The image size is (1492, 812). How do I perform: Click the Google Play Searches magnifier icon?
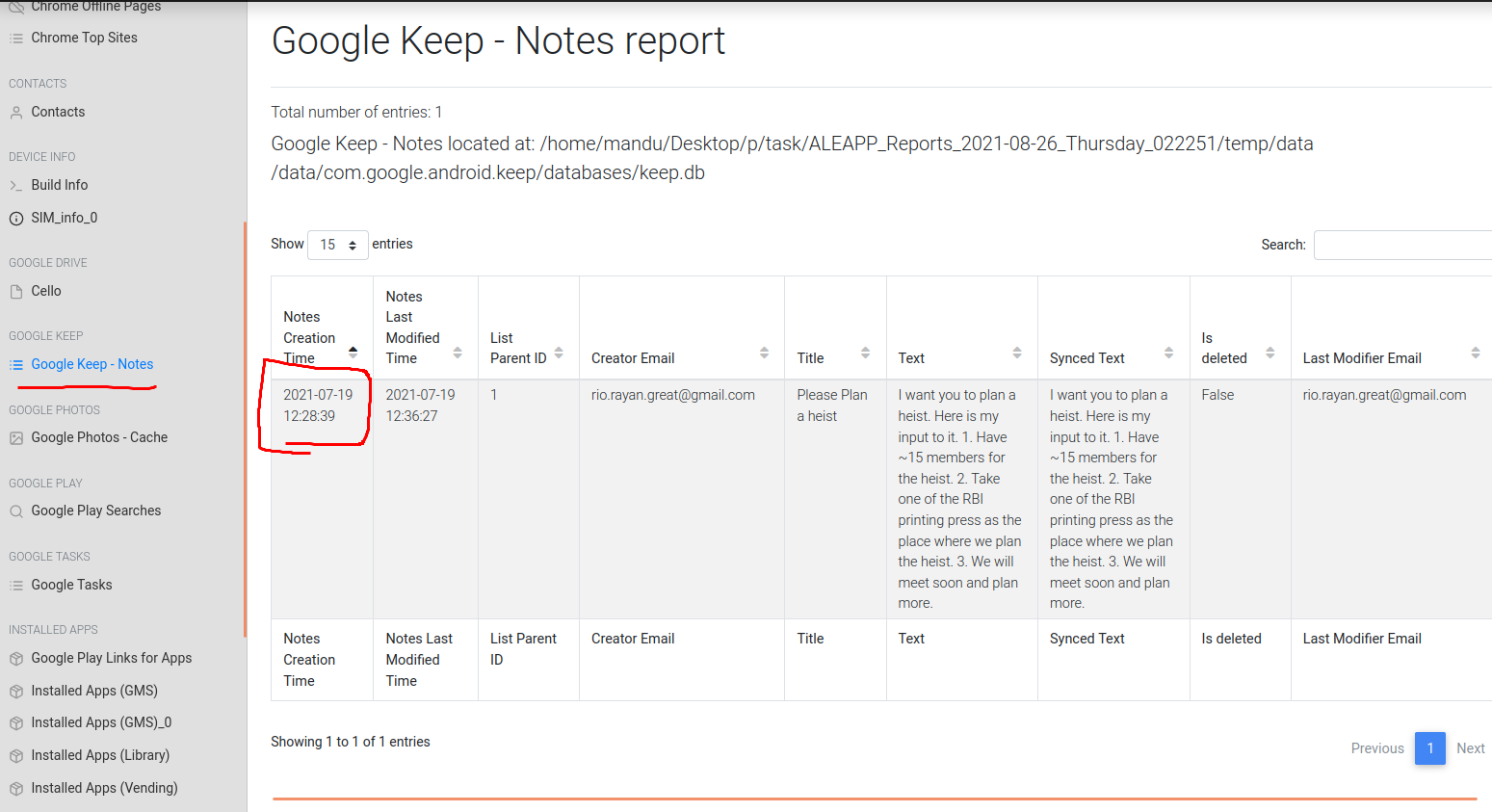[x=16, y=511]
